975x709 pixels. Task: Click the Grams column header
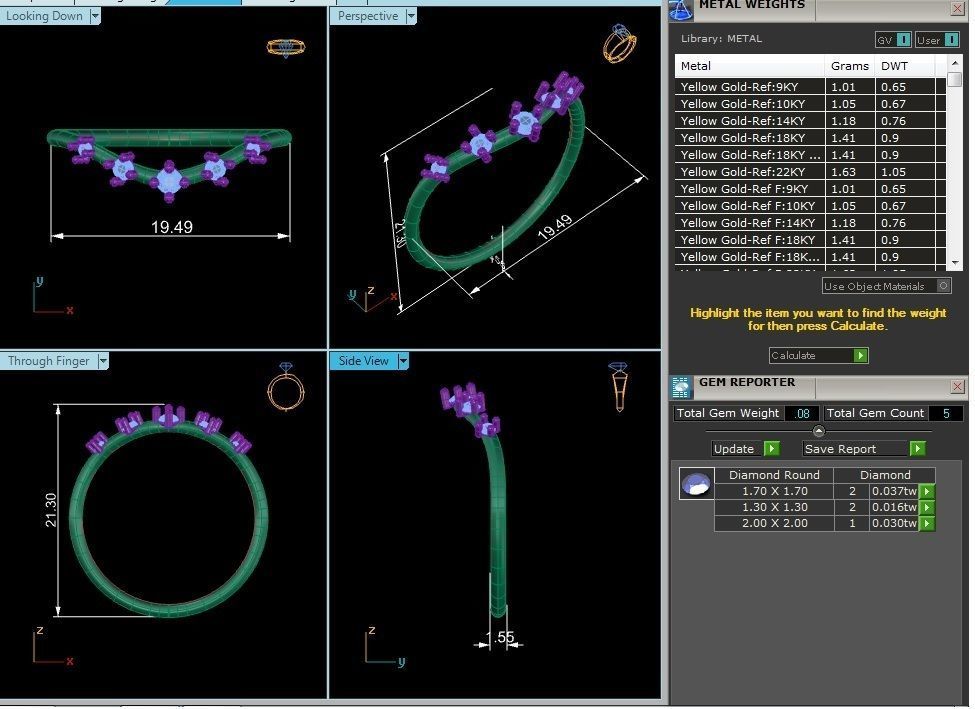[849, 66]
